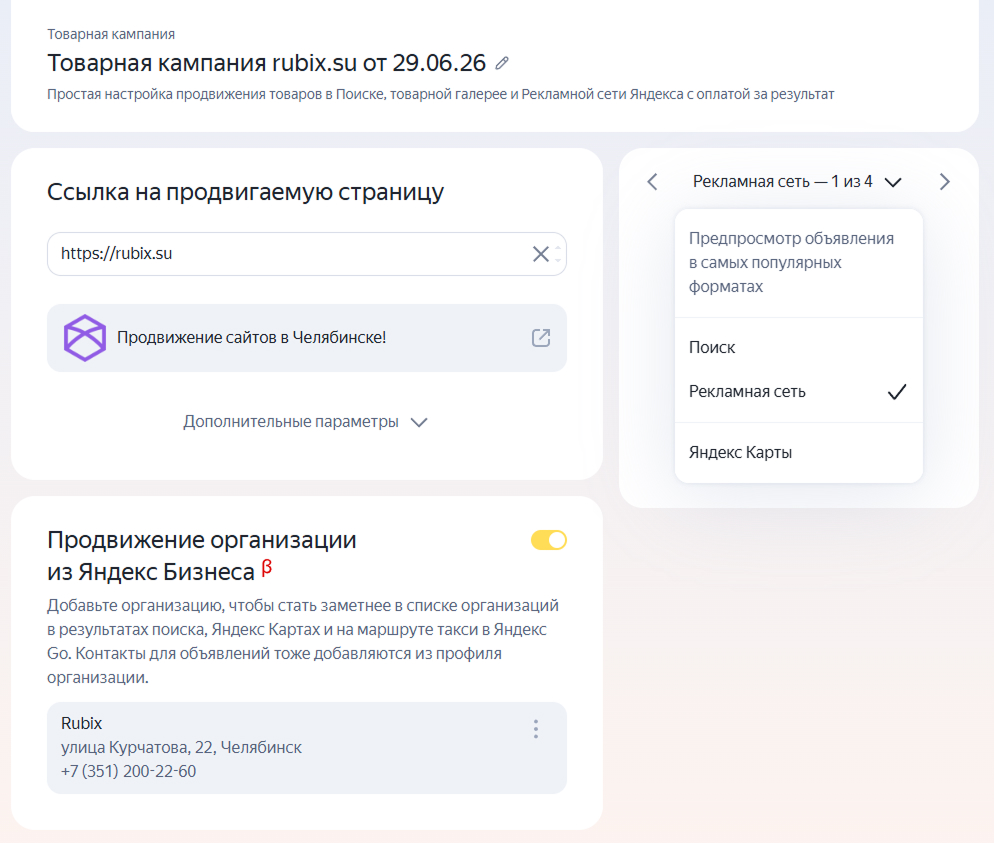The image size is (994, 843).
Task: Click the campaign title text
Action: [266, 63]
